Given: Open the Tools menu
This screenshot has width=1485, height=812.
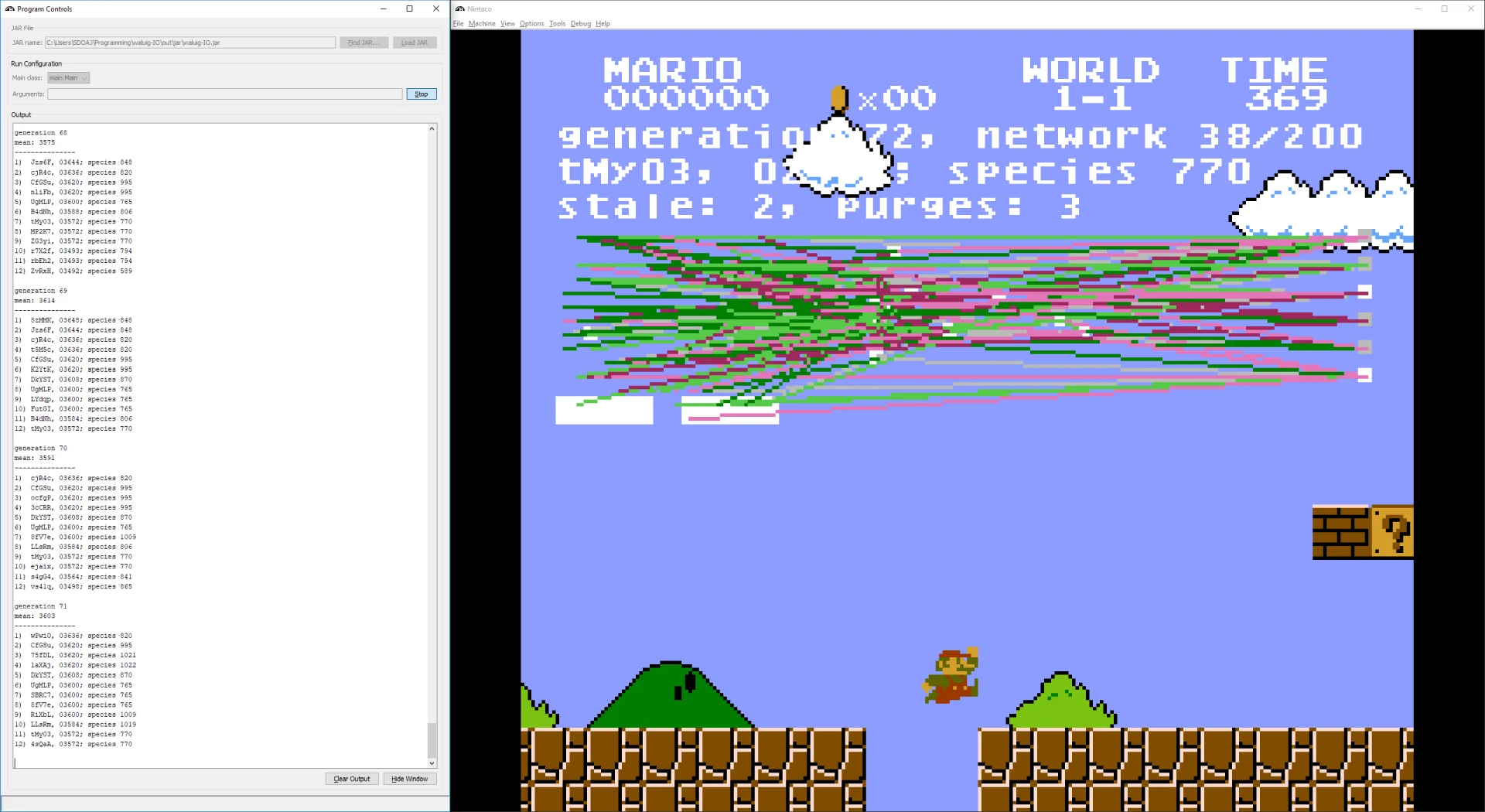Looking at the screenshot, I should [x=557, y=24].
